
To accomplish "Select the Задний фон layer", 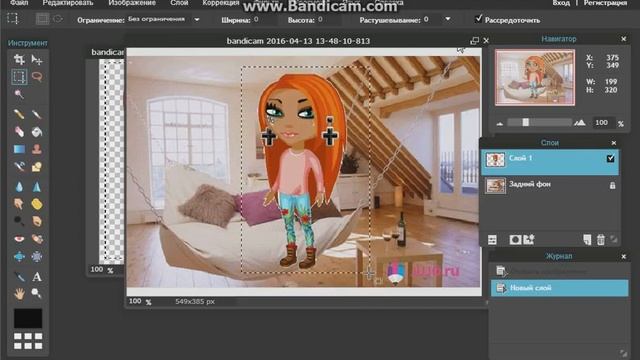I will [x=549, y=186].
